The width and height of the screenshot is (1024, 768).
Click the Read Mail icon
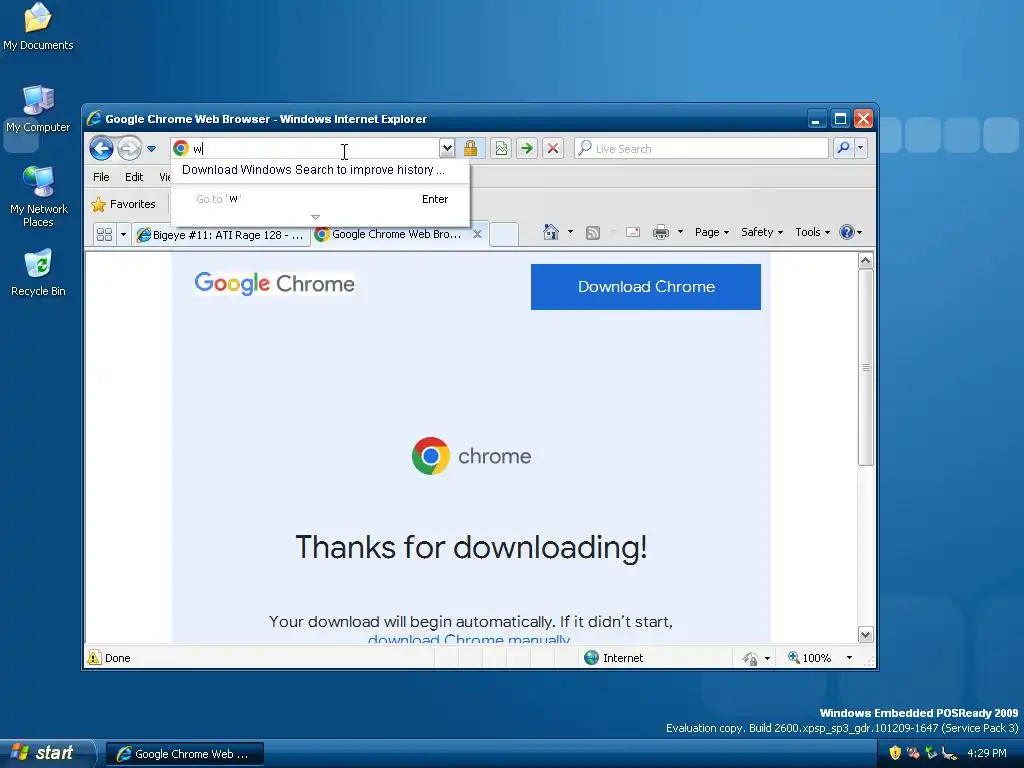[633, 232]
